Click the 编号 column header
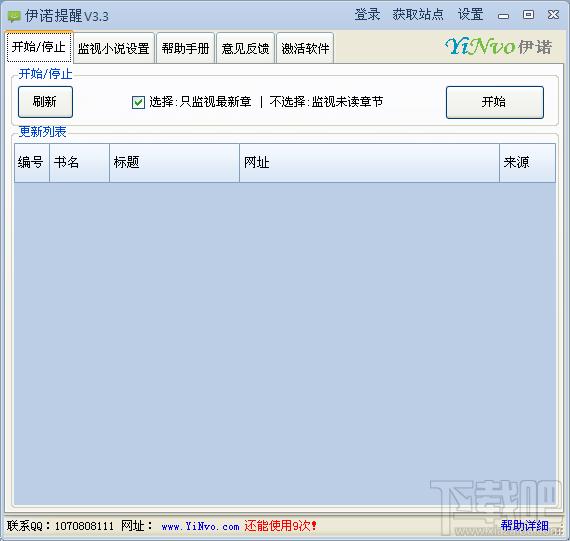Image resolution: width=570 pixels, height=541 pixels. (x=32, y=163)
